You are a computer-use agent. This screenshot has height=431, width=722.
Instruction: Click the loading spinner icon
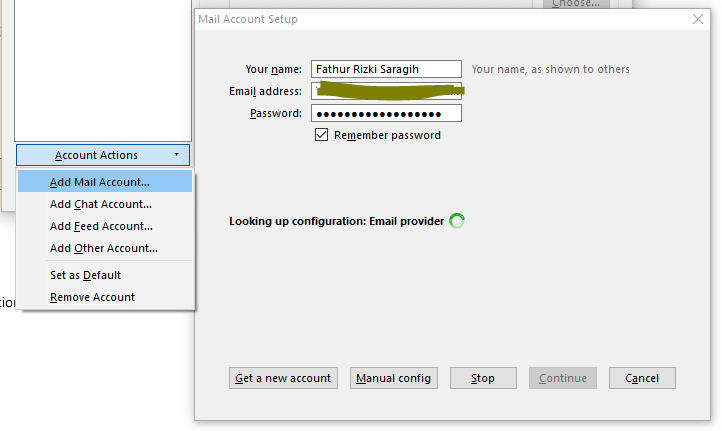coord(457,221)
